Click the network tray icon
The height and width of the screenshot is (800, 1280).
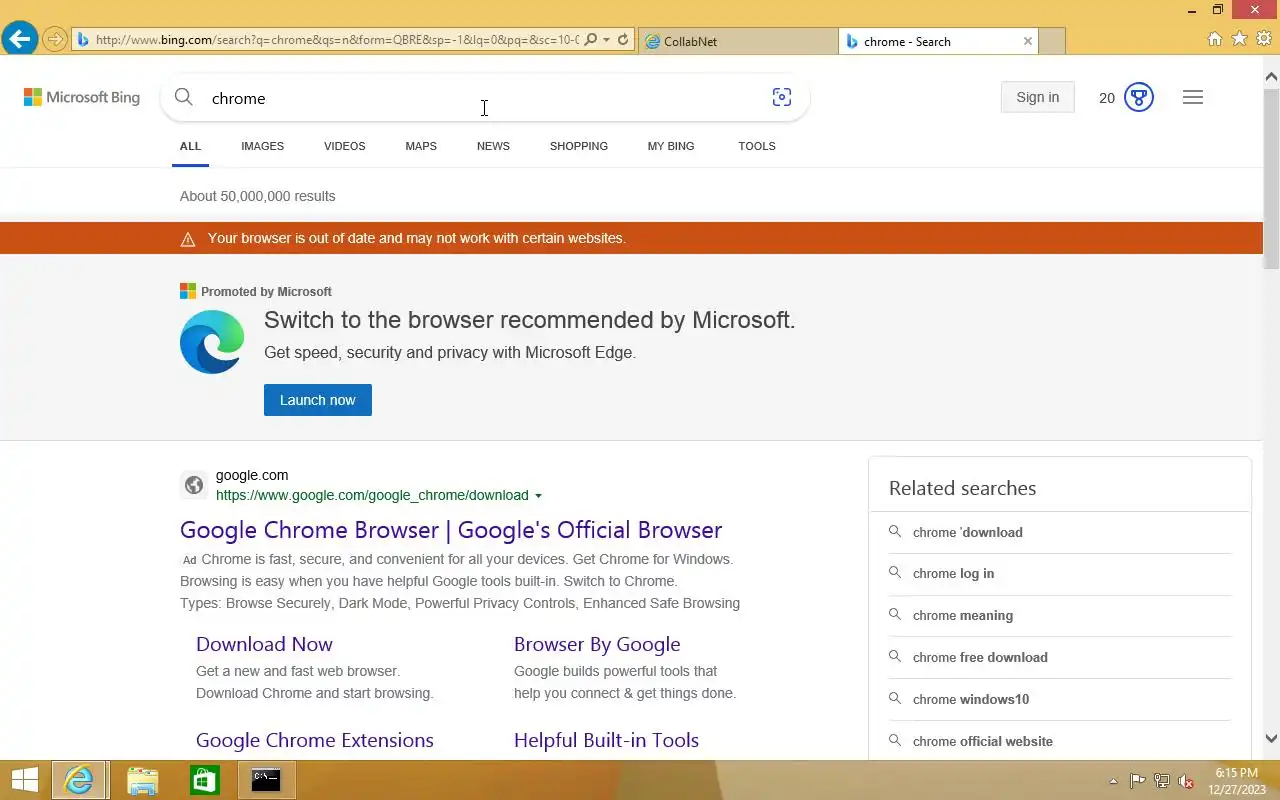1162,781
